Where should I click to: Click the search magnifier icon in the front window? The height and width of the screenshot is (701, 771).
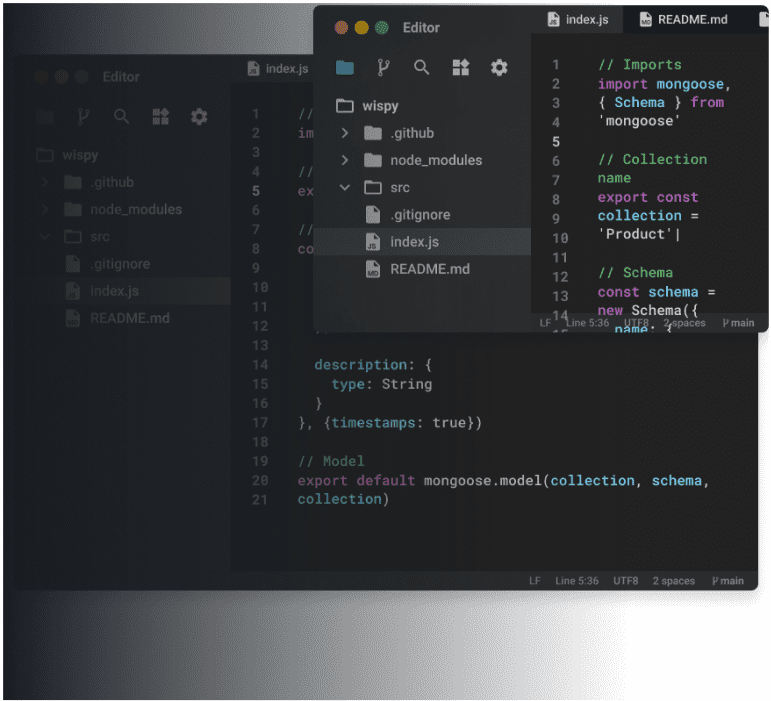coord(422,68)
